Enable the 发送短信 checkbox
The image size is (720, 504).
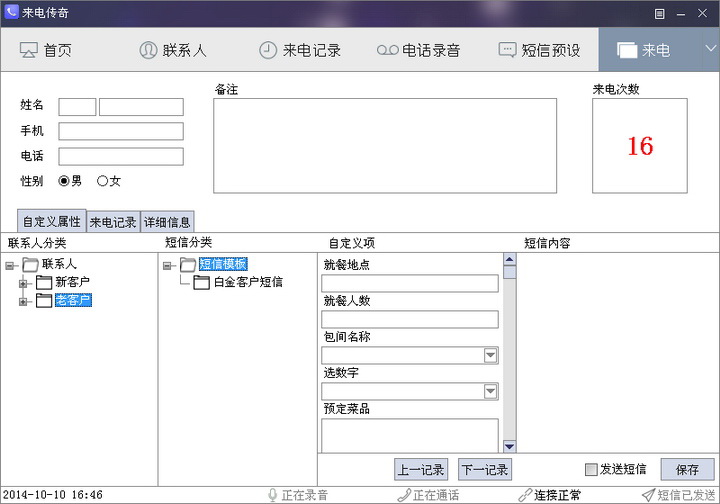click(591, 469)
